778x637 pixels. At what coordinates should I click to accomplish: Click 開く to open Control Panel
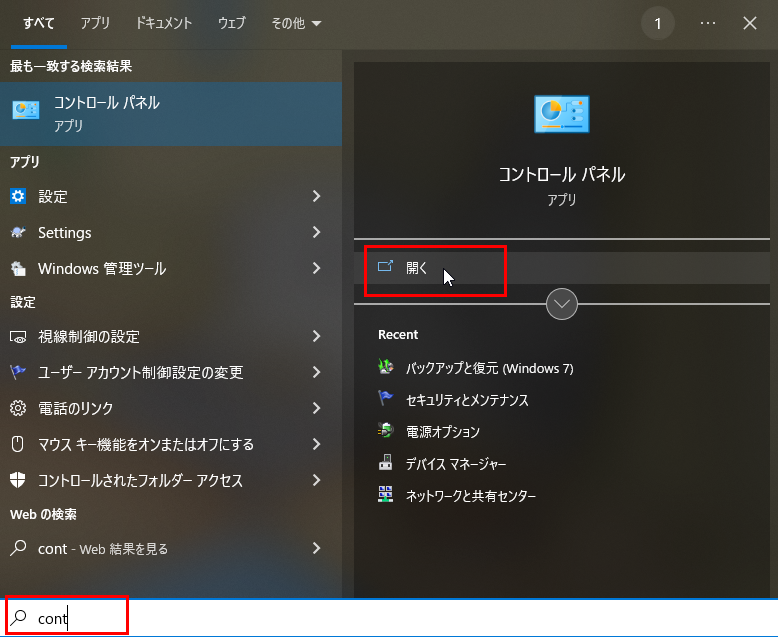tap(562, 268)
